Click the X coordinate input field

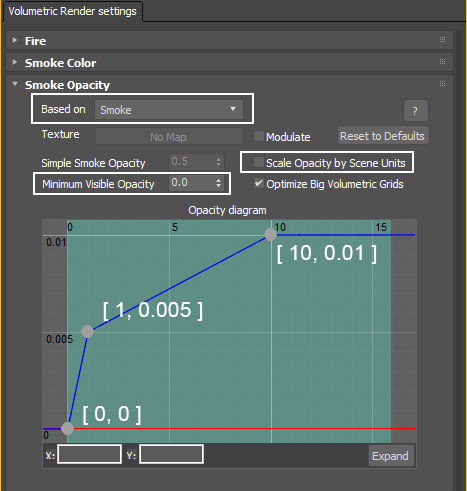pyautogui.click(x=89, y=454)
